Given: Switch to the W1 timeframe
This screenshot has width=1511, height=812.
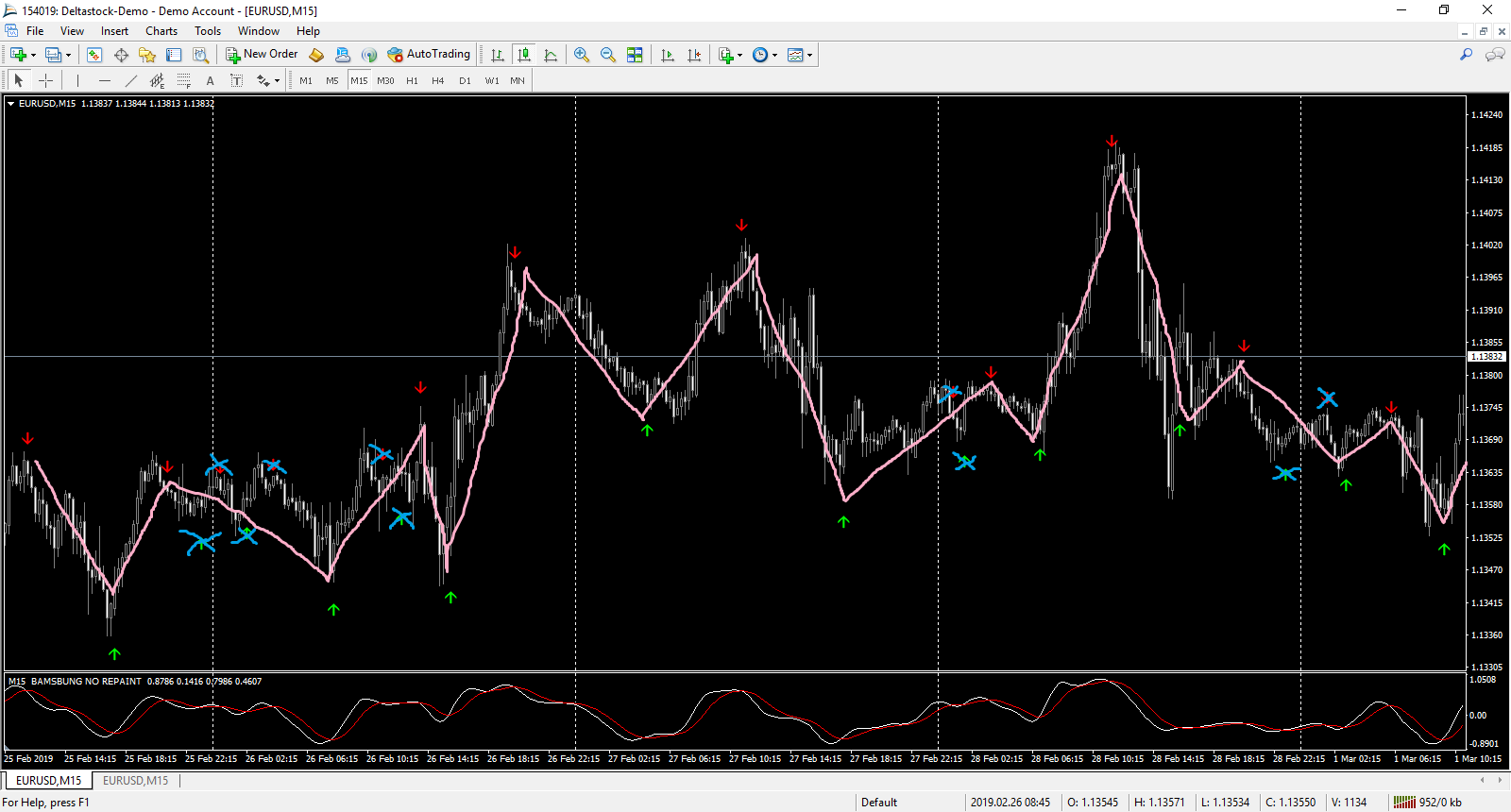Looking at the screenshot, I should click(x=492, y=80).
